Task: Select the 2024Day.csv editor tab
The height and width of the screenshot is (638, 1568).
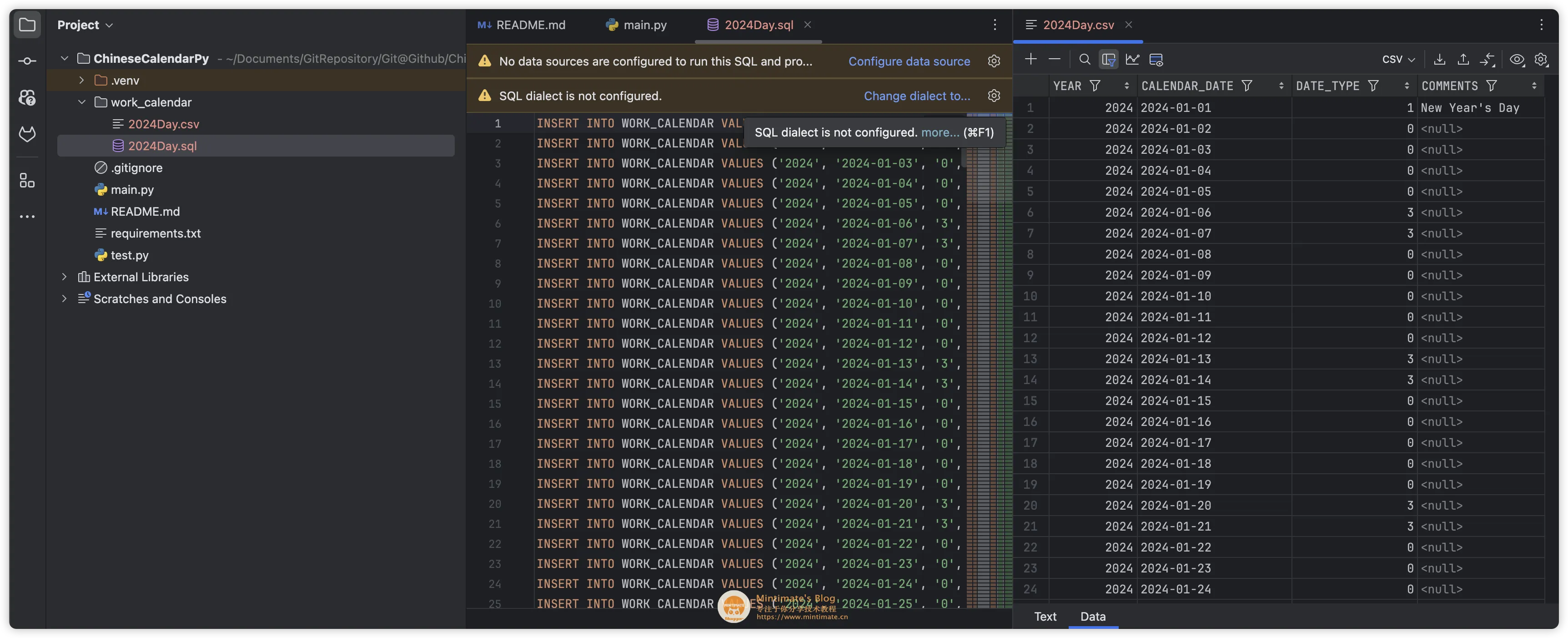Action: coord(1078,25)
